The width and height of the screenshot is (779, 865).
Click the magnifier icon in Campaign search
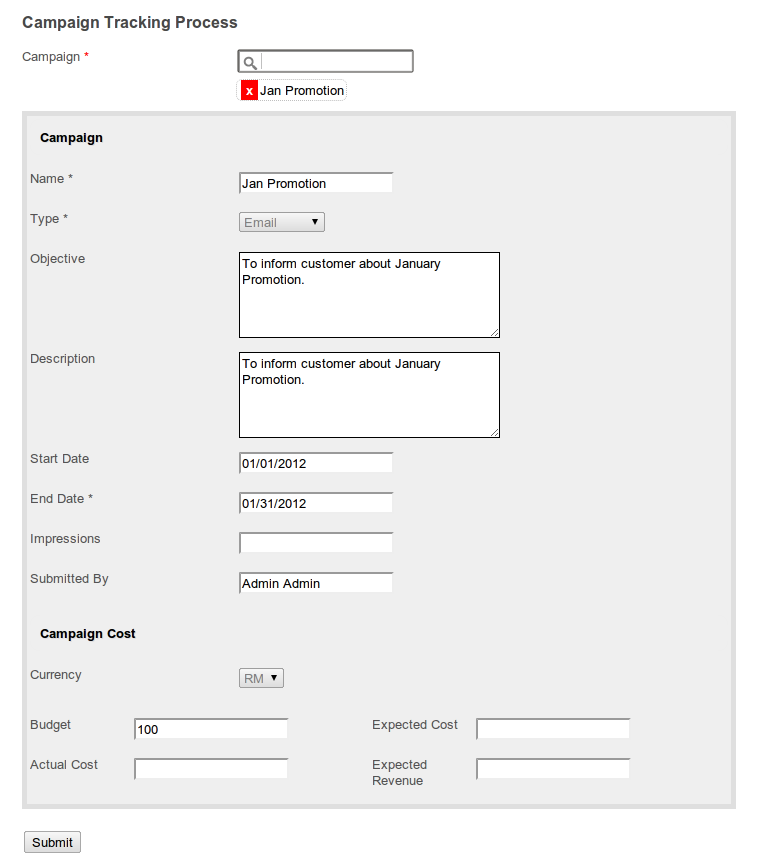[x=250, y=62]
